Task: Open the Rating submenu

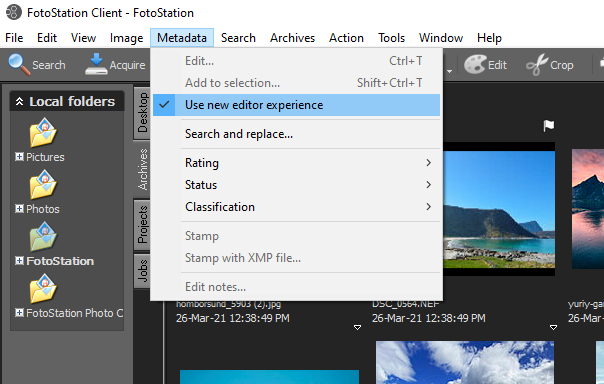Action: pyautogui.click(x=296, y=163)
